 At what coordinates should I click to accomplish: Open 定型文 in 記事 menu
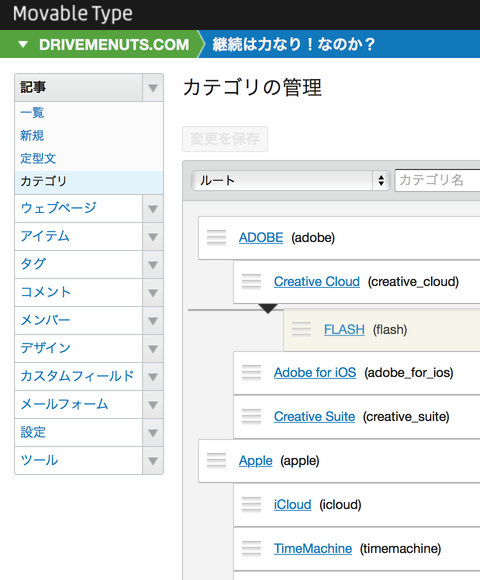(38, 158)
